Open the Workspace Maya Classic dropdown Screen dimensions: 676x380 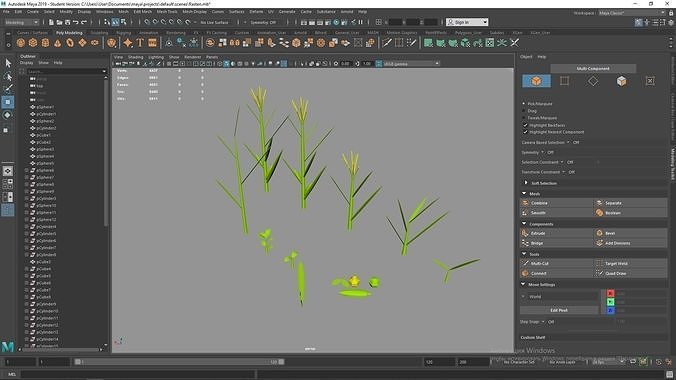pyautogui.click(x=632, y=13)
